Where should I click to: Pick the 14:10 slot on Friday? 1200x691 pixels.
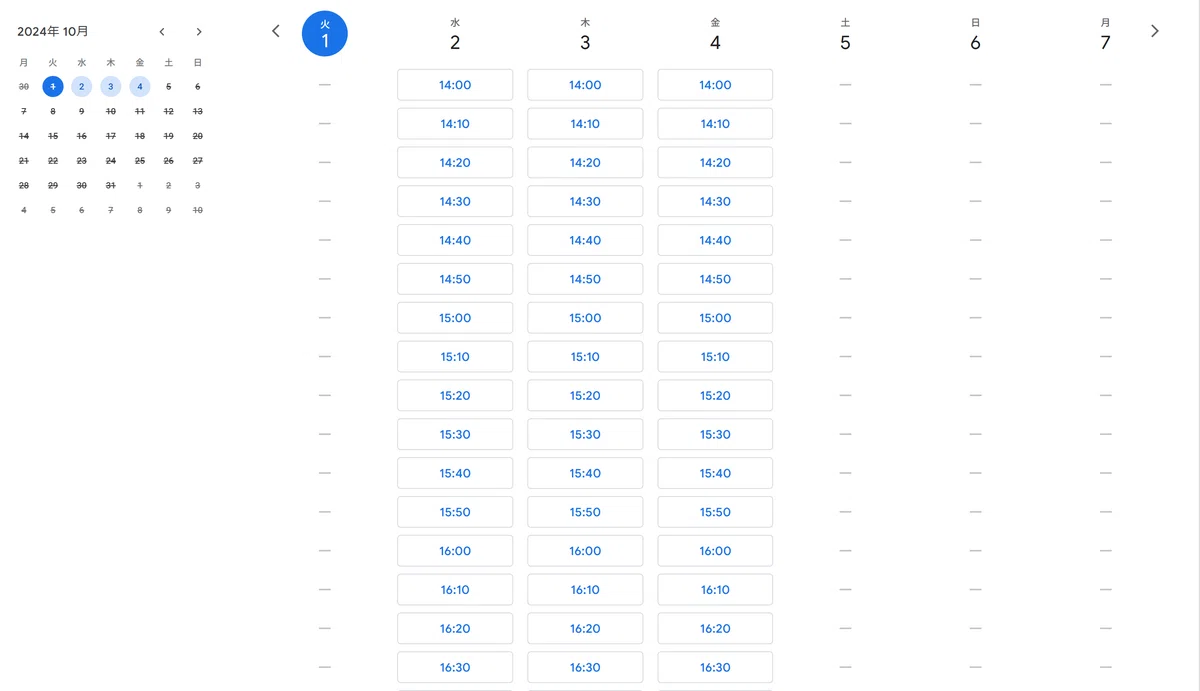pyautogui.click(x=715, y=124)
